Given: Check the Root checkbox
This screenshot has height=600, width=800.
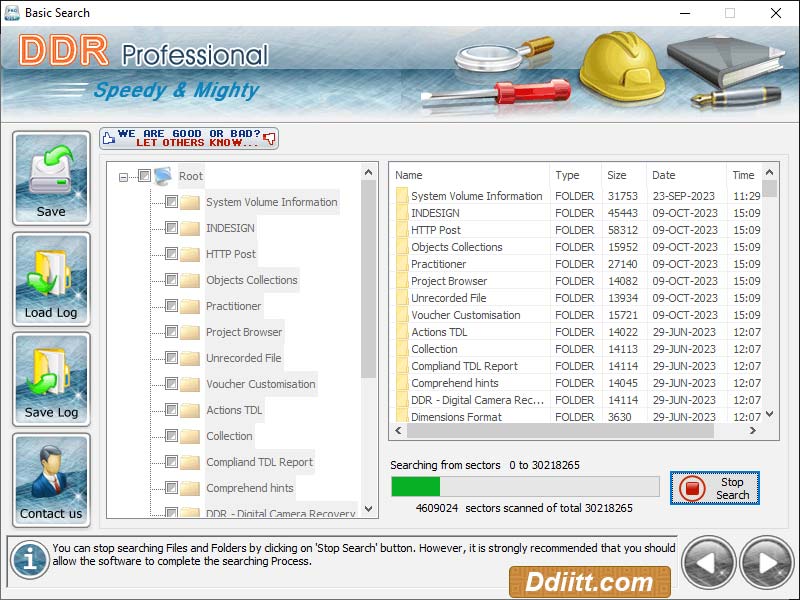Looking at the screenshot, I should tap(144, 175).
